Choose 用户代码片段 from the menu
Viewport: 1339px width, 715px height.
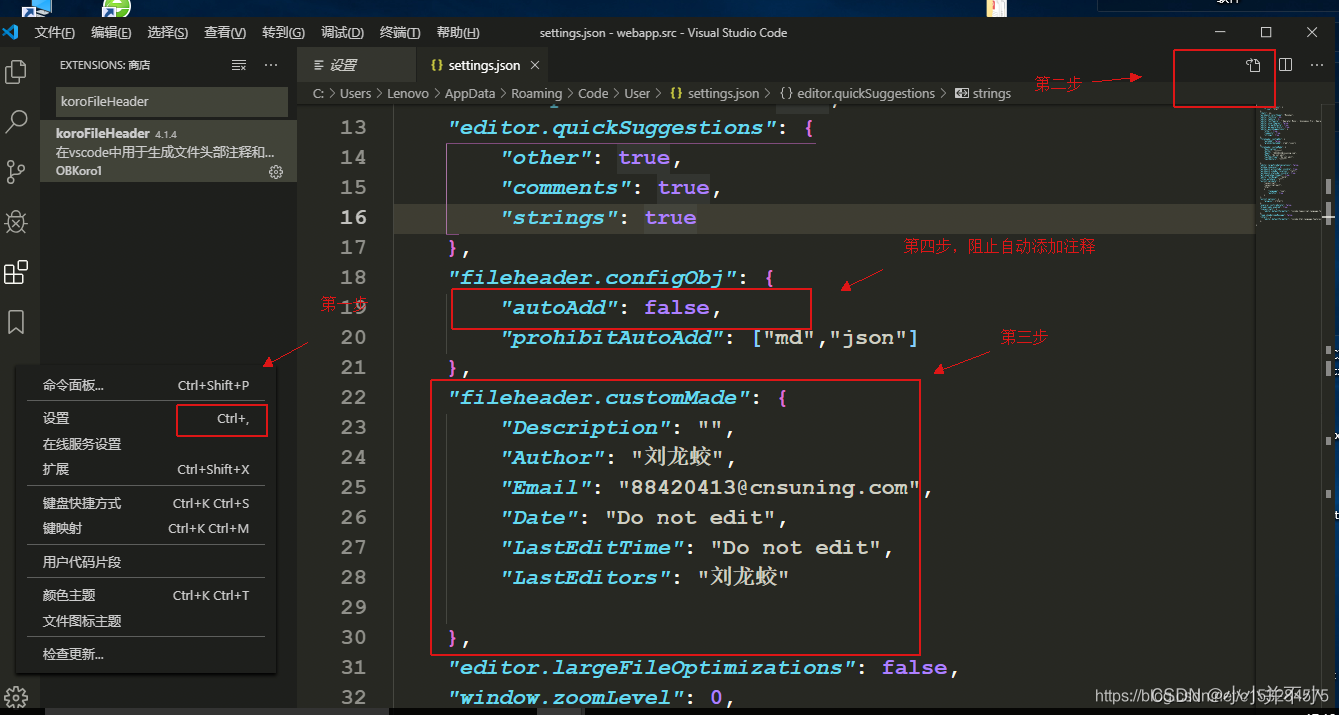point(146,562)
